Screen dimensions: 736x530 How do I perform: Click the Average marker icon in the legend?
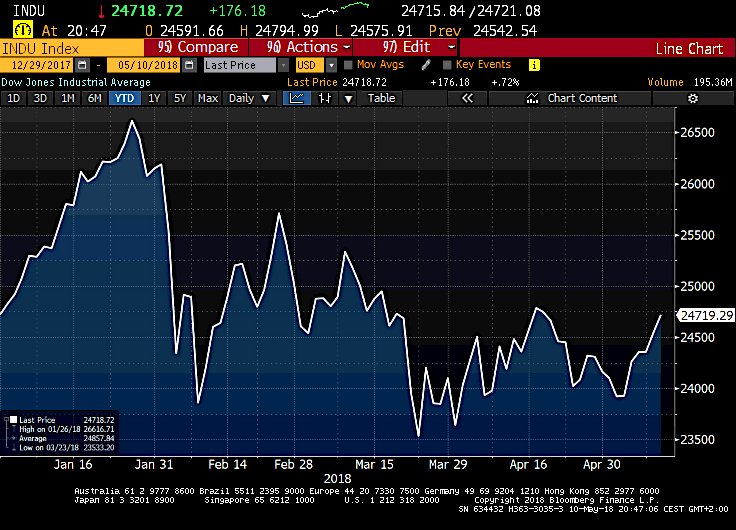[x=14, y=438]
